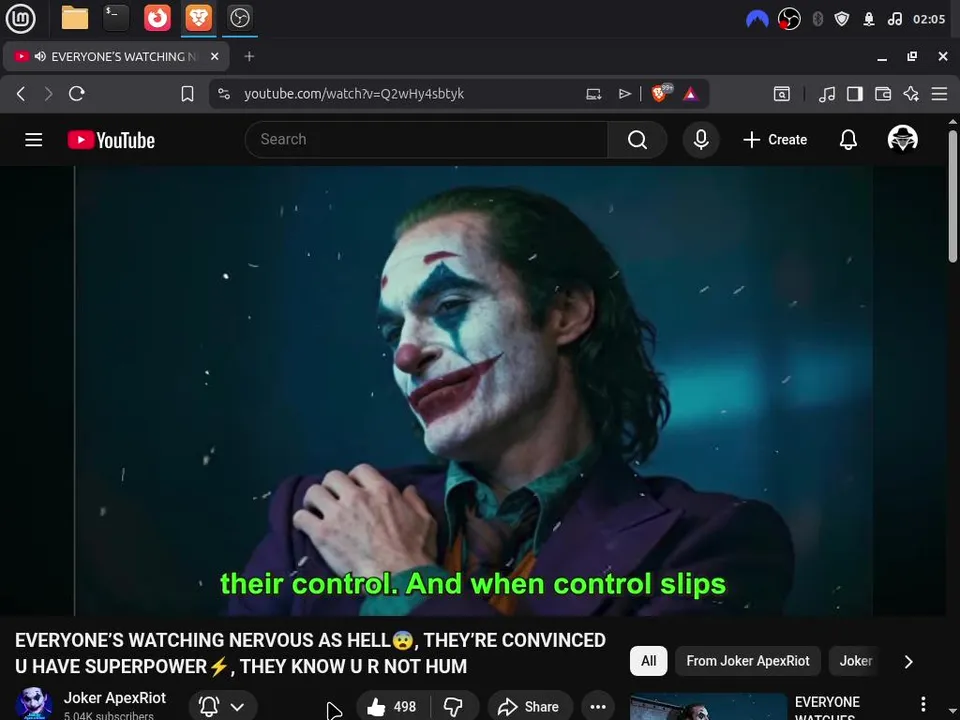The width and height of the screenshot is (960, 720).
Task: Like the video with 498 likes
Action: [392, 707]
